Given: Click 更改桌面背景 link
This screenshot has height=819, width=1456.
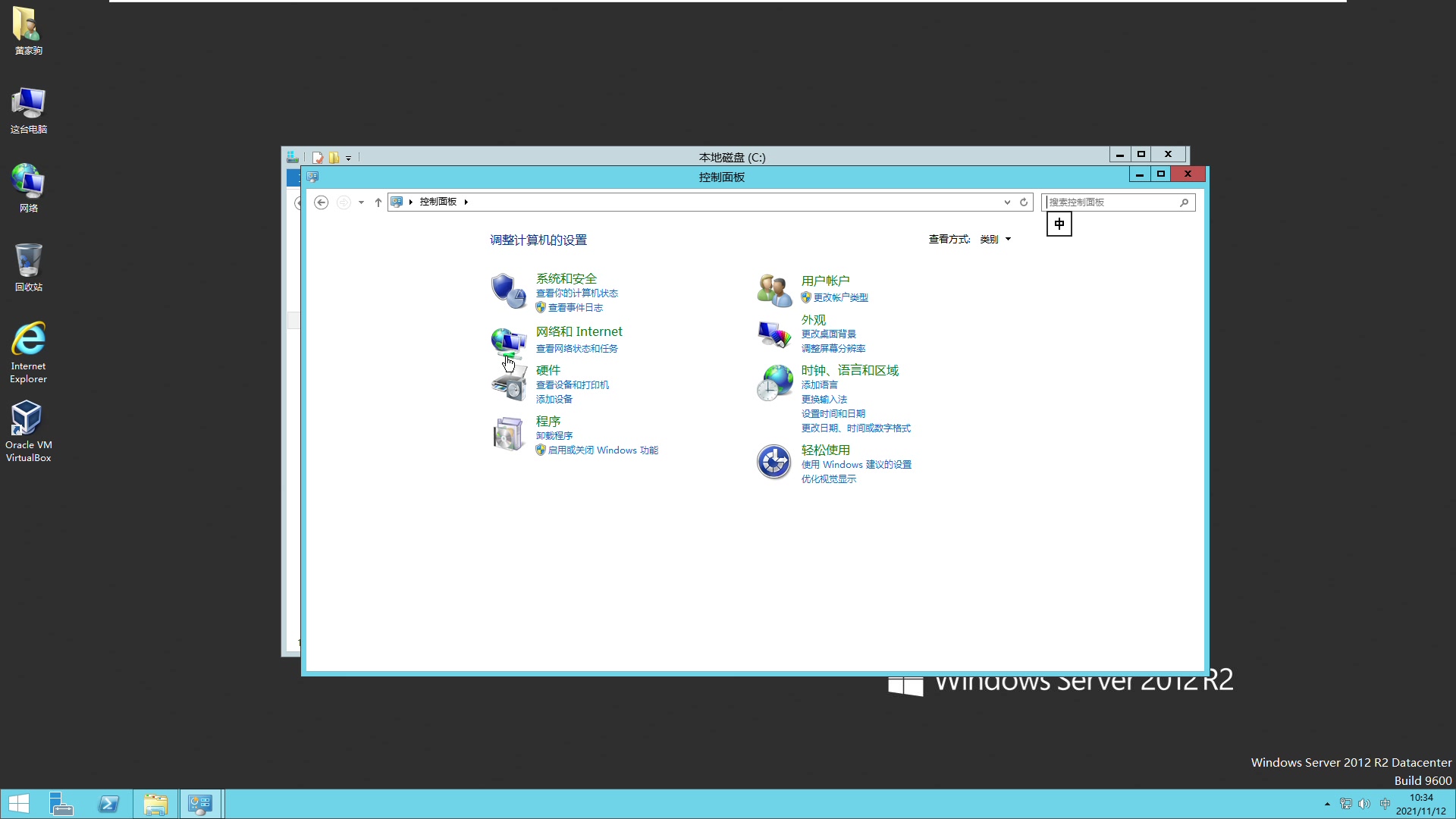Looking at the screenshot, I should 828,334.
